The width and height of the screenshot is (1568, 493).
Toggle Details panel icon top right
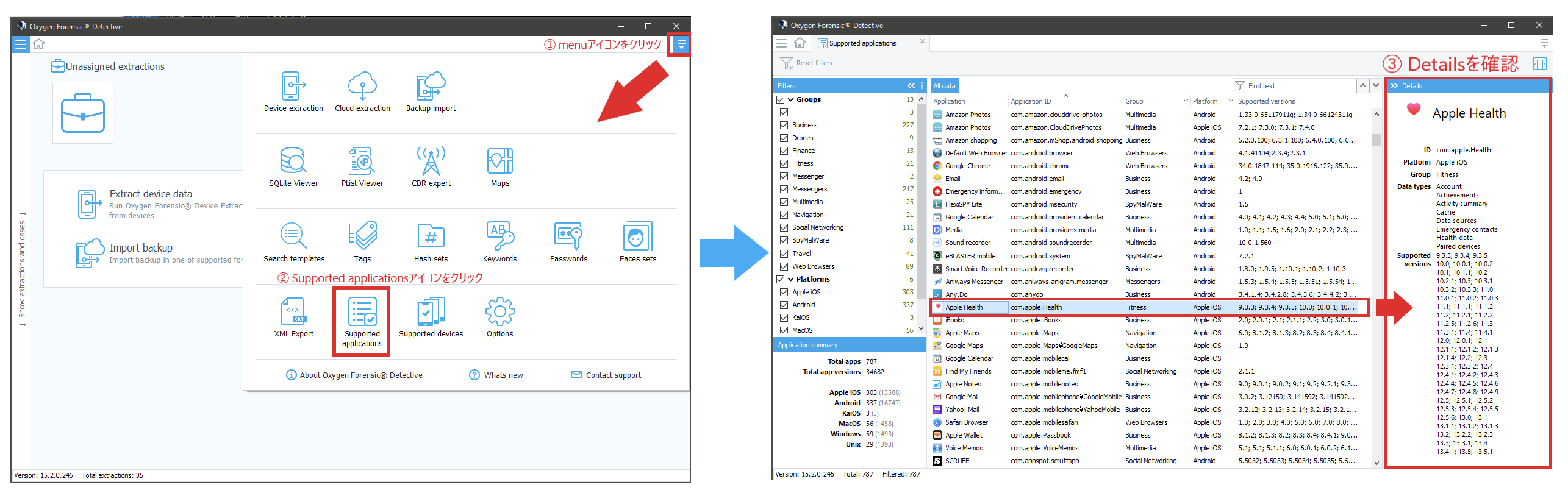coord(1540,63)
